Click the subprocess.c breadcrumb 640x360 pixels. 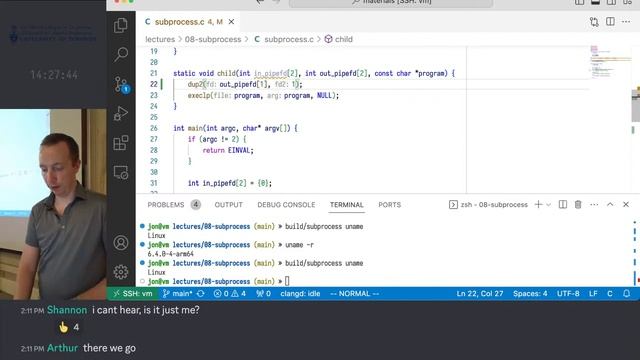pyautogui.click(x=284, y=39)
